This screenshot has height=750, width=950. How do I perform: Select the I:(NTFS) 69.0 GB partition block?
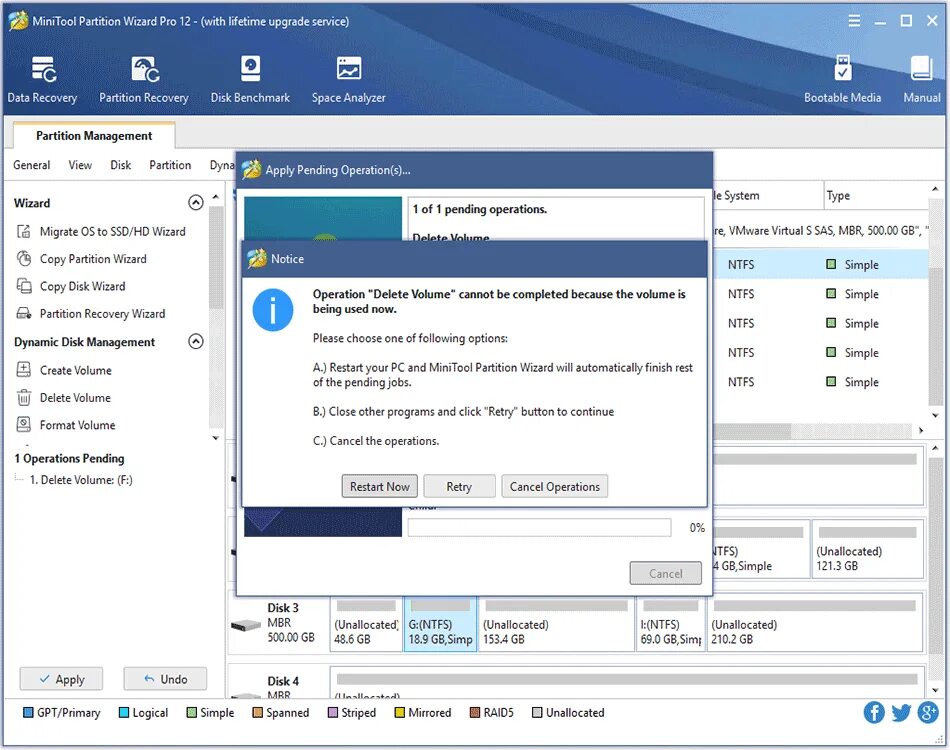pos(670,624)
